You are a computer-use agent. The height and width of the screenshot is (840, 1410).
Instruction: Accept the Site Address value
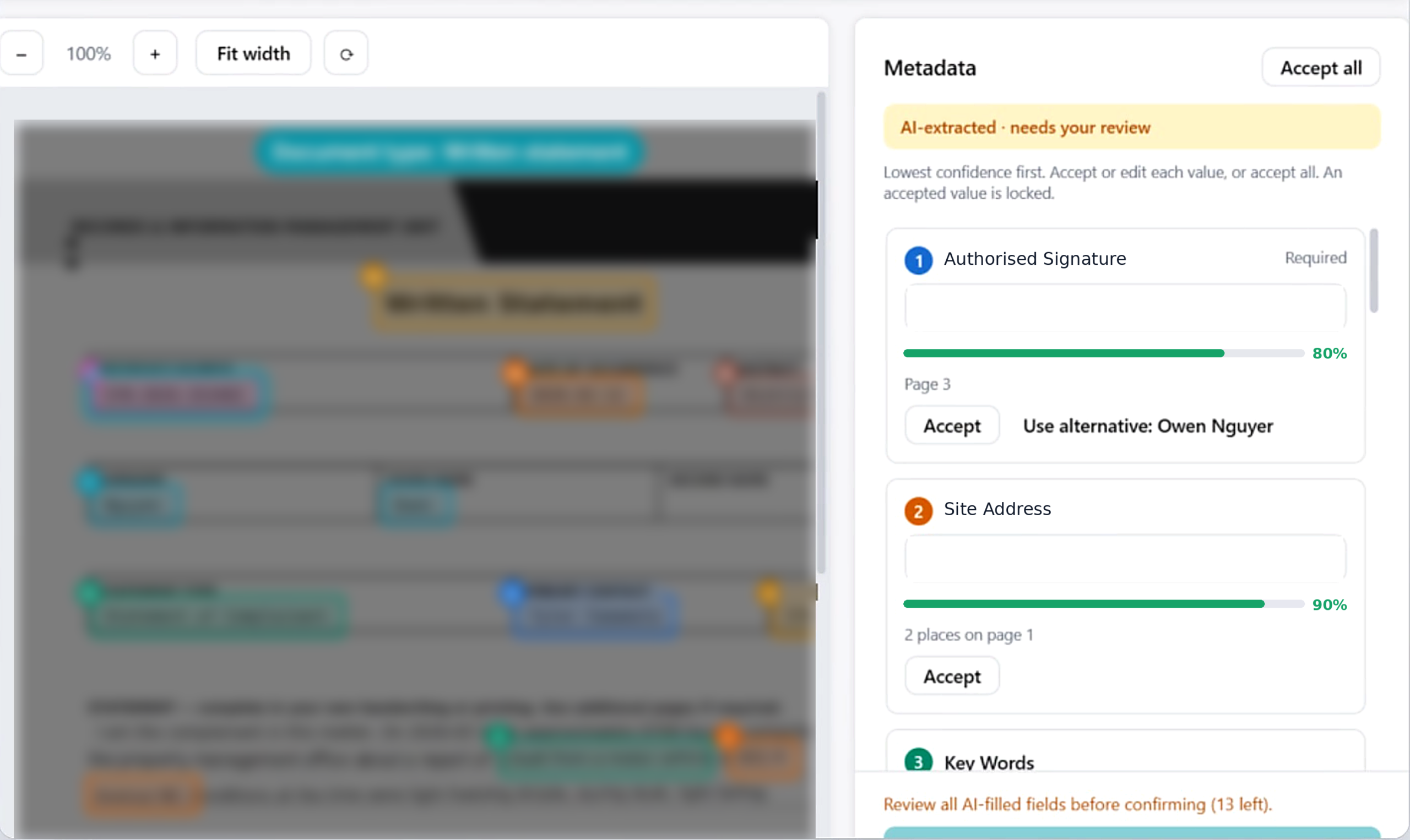pyautogui.click(x=952, y=676)
